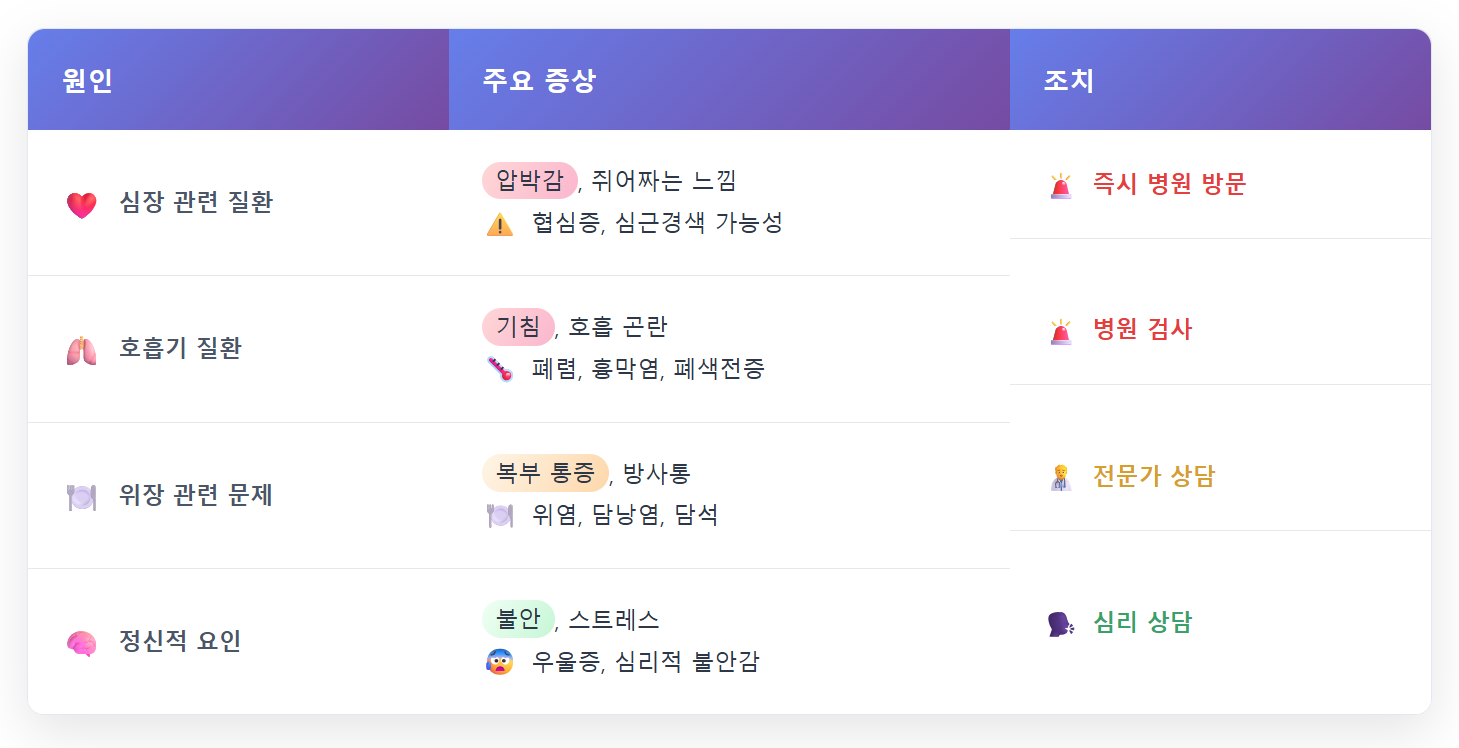Click the green 심리 상담 text
The width and height of the screenshot is (1459, 748).
tap(1142, 622)
